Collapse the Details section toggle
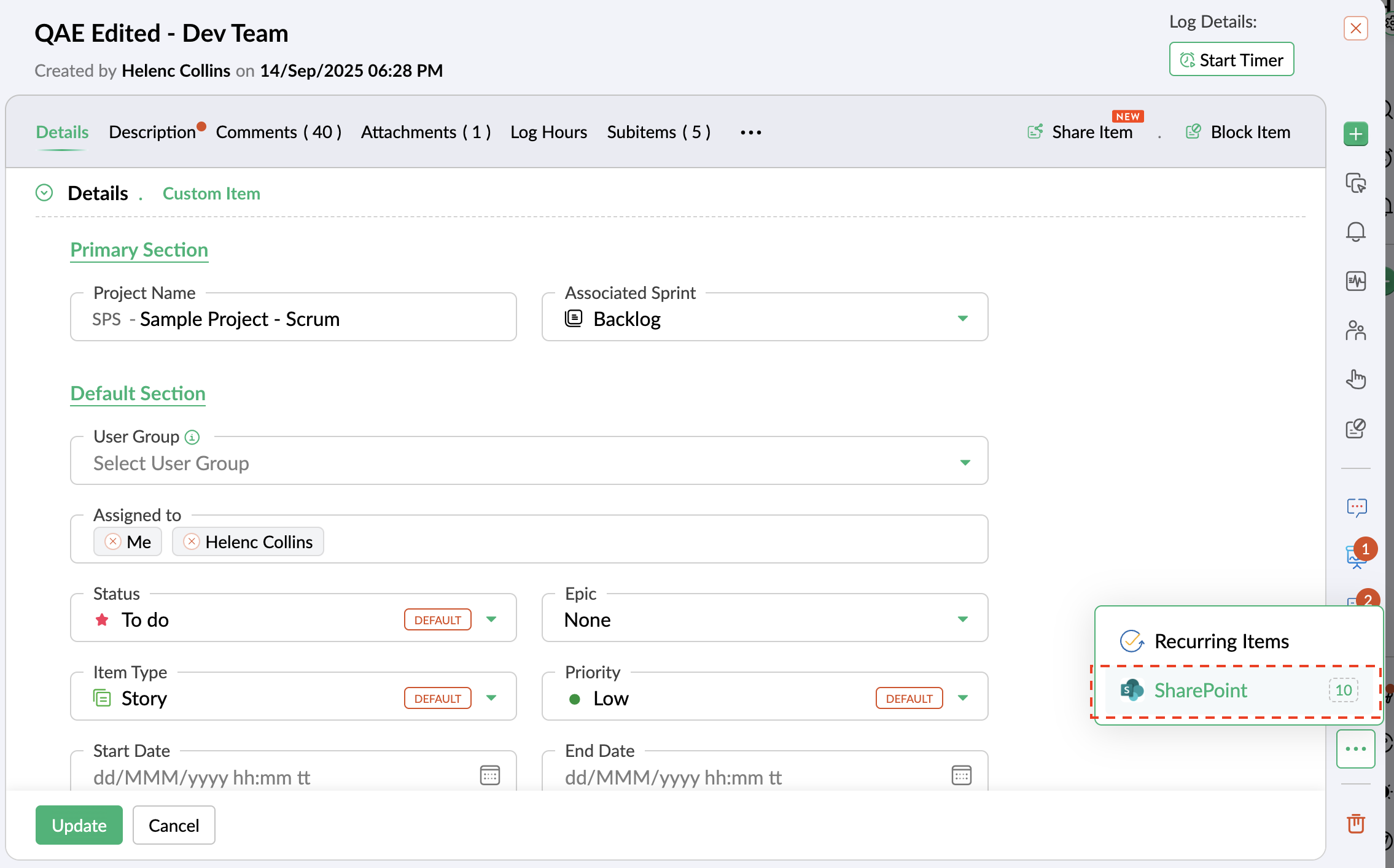This screenshot has width=1394, height=868. [x=44, y=193]
